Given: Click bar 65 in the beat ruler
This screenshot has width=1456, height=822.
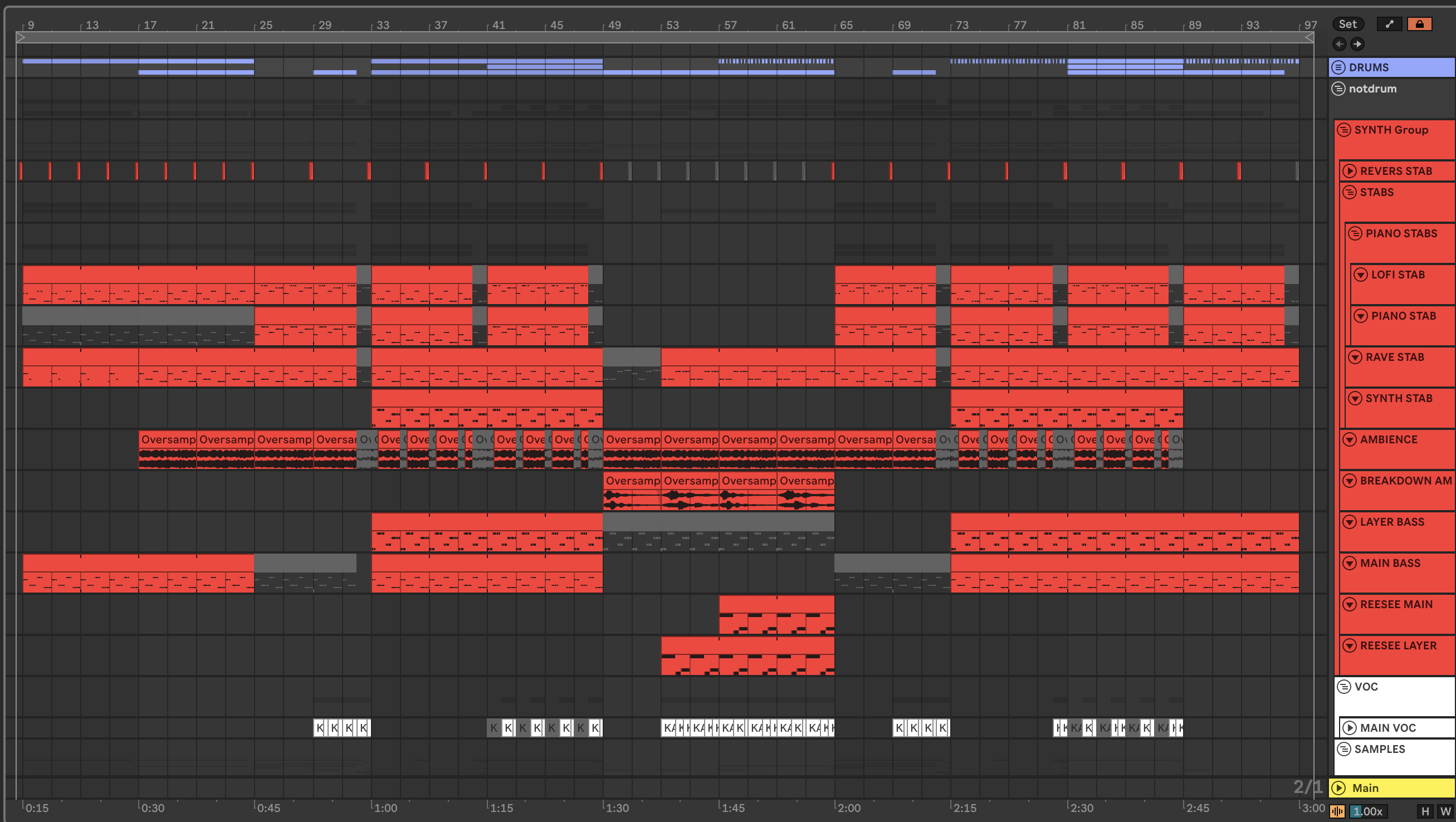Looking at the screenshot, I should tap(846, 25).
